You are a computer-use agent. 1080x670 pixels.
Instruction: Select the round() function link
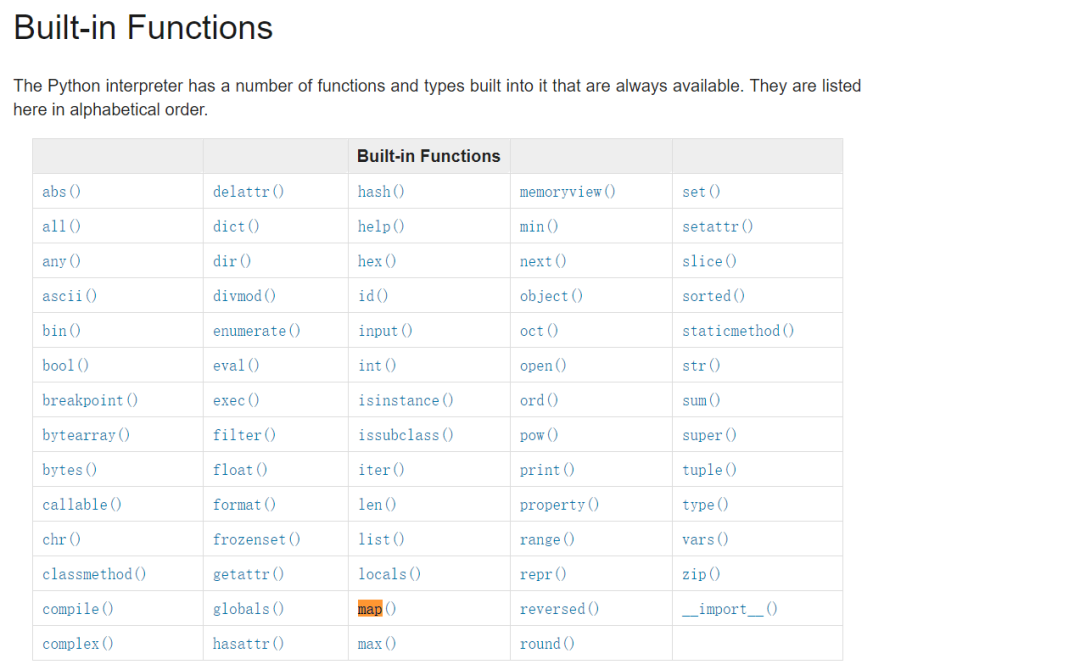546,644
